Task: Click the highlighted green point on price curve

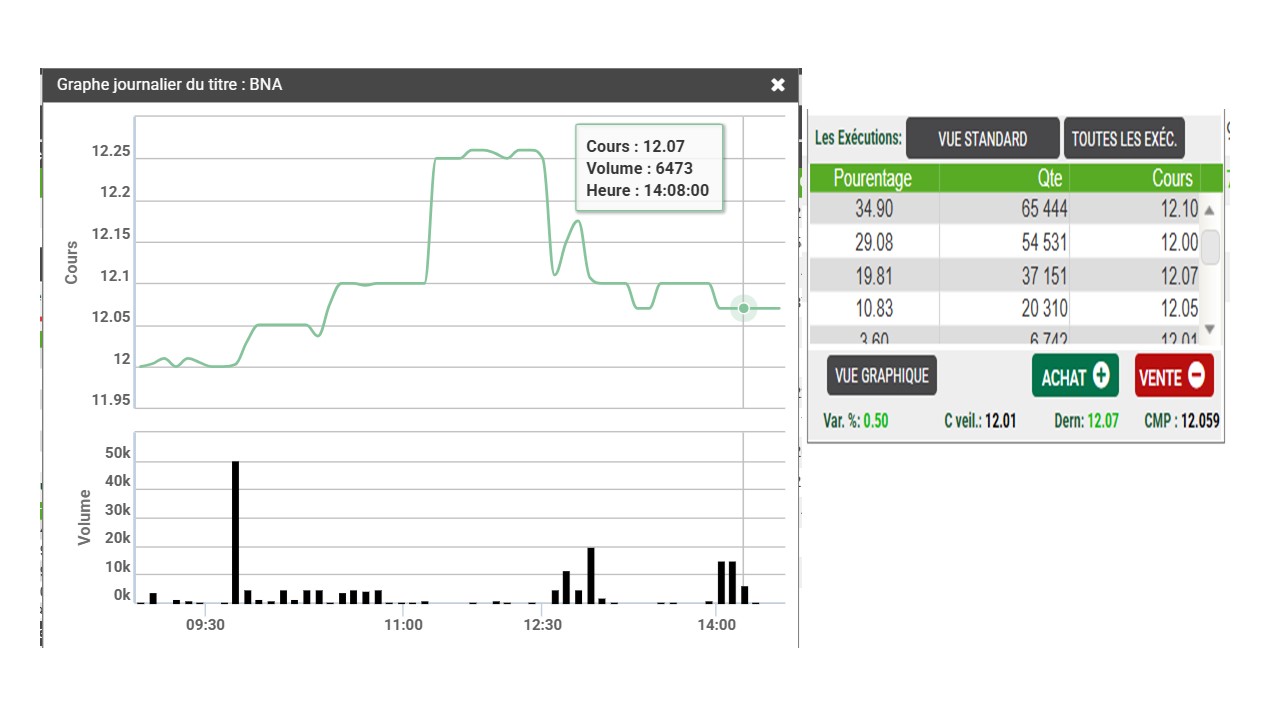Action: pos(743,308)
